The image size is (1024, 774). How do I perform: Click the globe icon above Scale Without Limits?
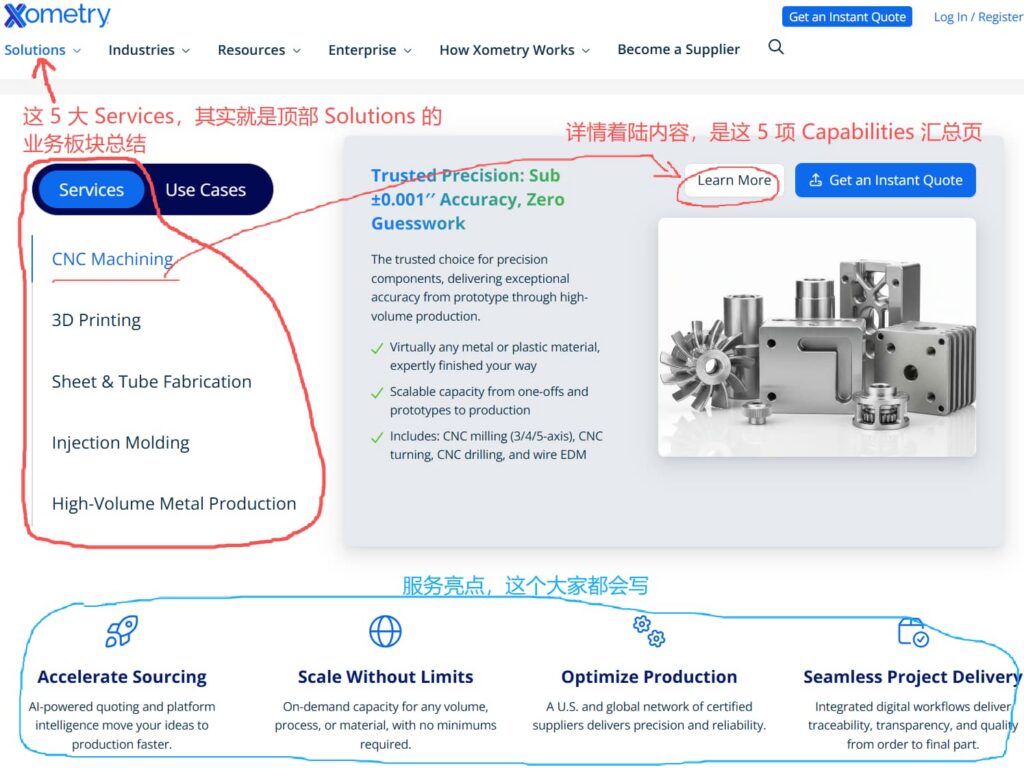pos(385,631)
